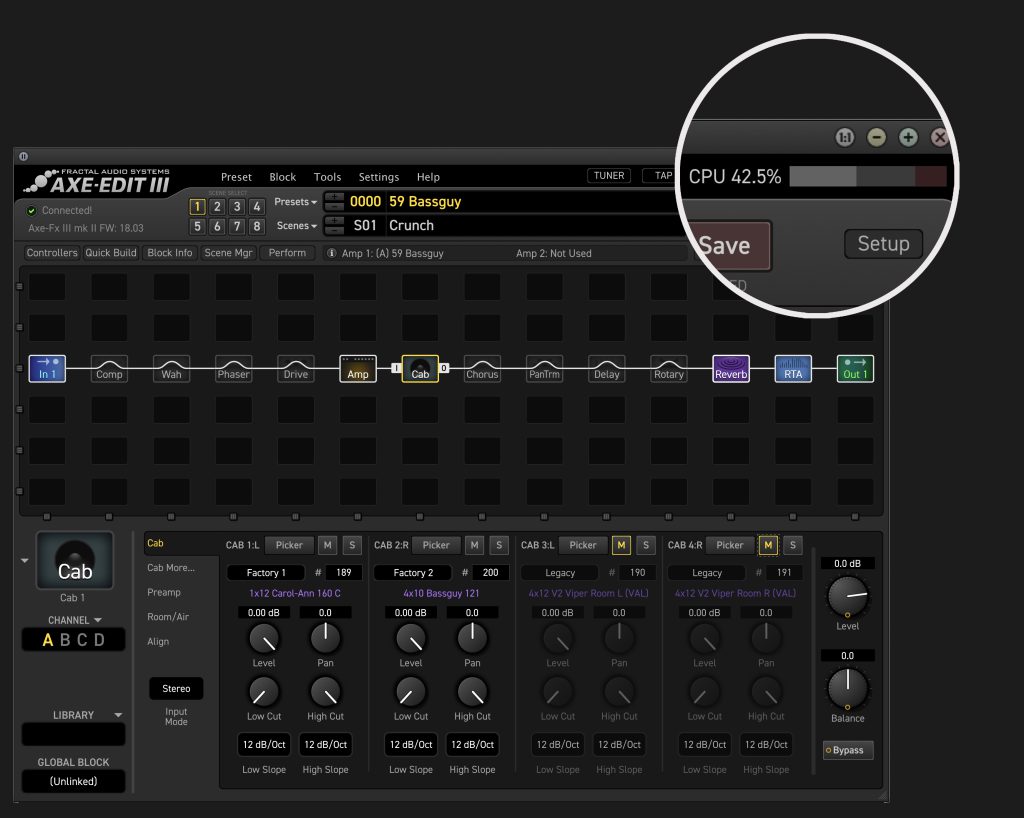Viewport: 1024px width, 818px height.
Task: Select the RTA block in the chain
Action: (x=793, y=369)
